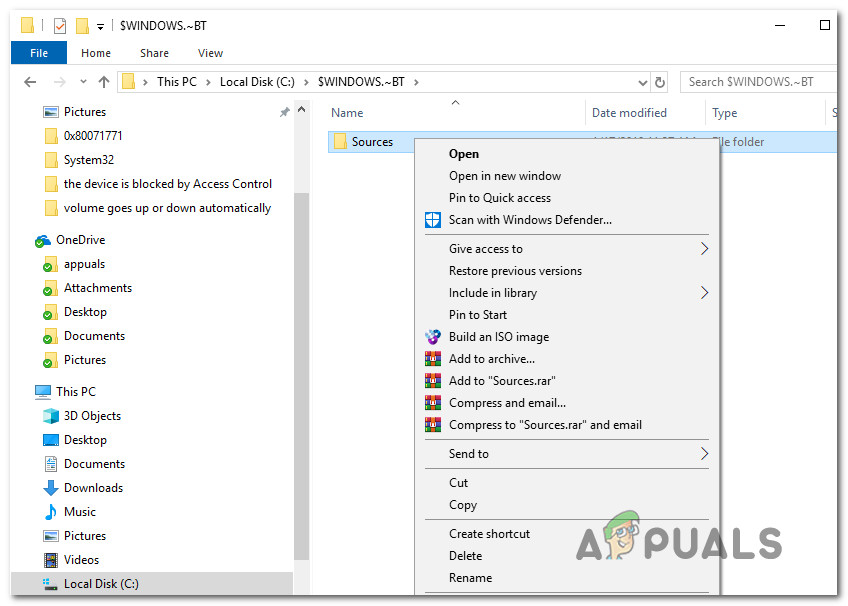Click the New folder quick access toolbar icon
848x606 pixels.
[82, 25]
